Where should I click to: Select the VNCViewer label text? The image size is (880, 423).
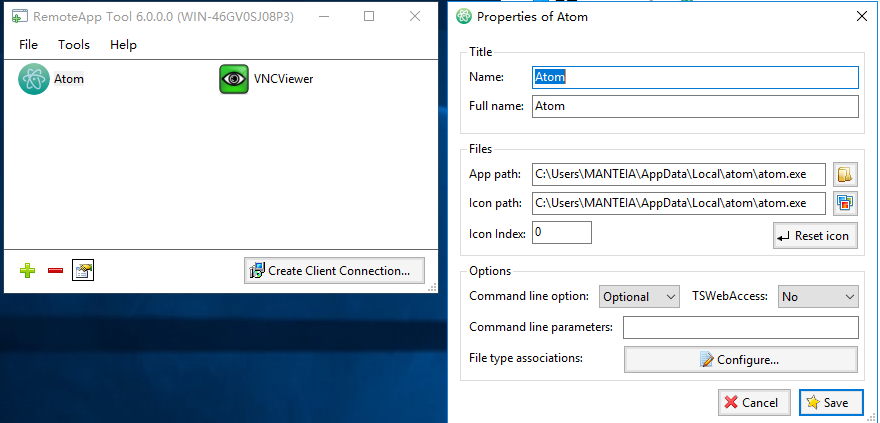(x=283, y=79)
